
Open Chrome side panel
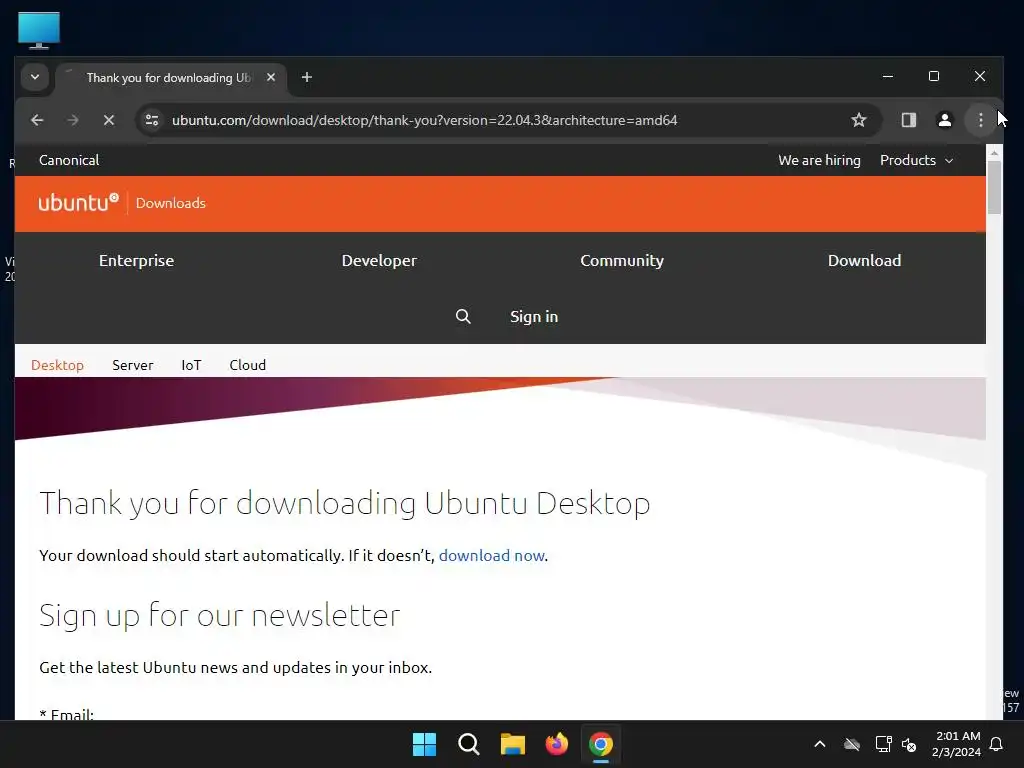point(908,120)
